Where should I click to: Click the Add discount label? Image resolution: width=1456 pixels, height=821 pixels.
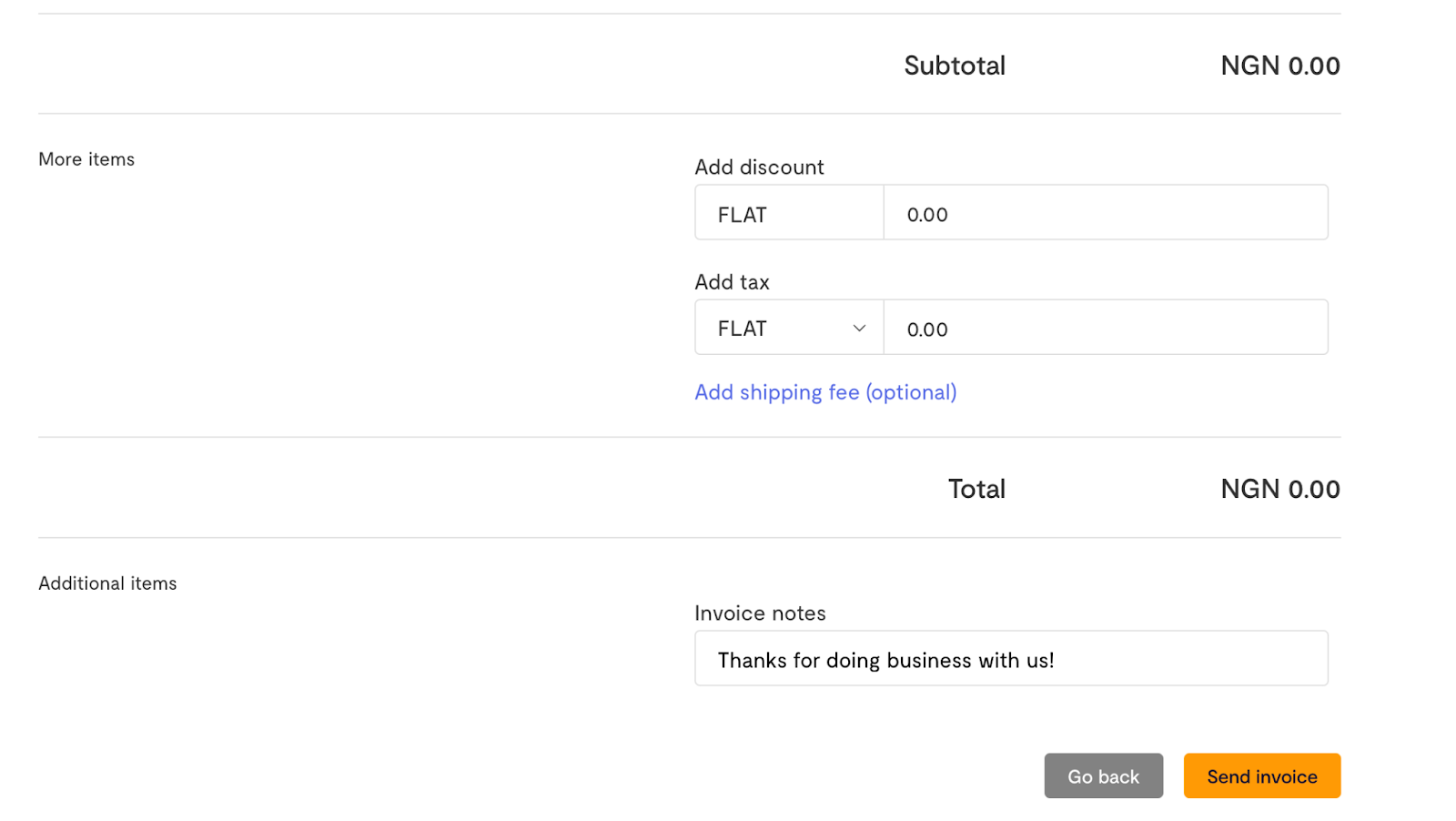(x=759, y=167)
